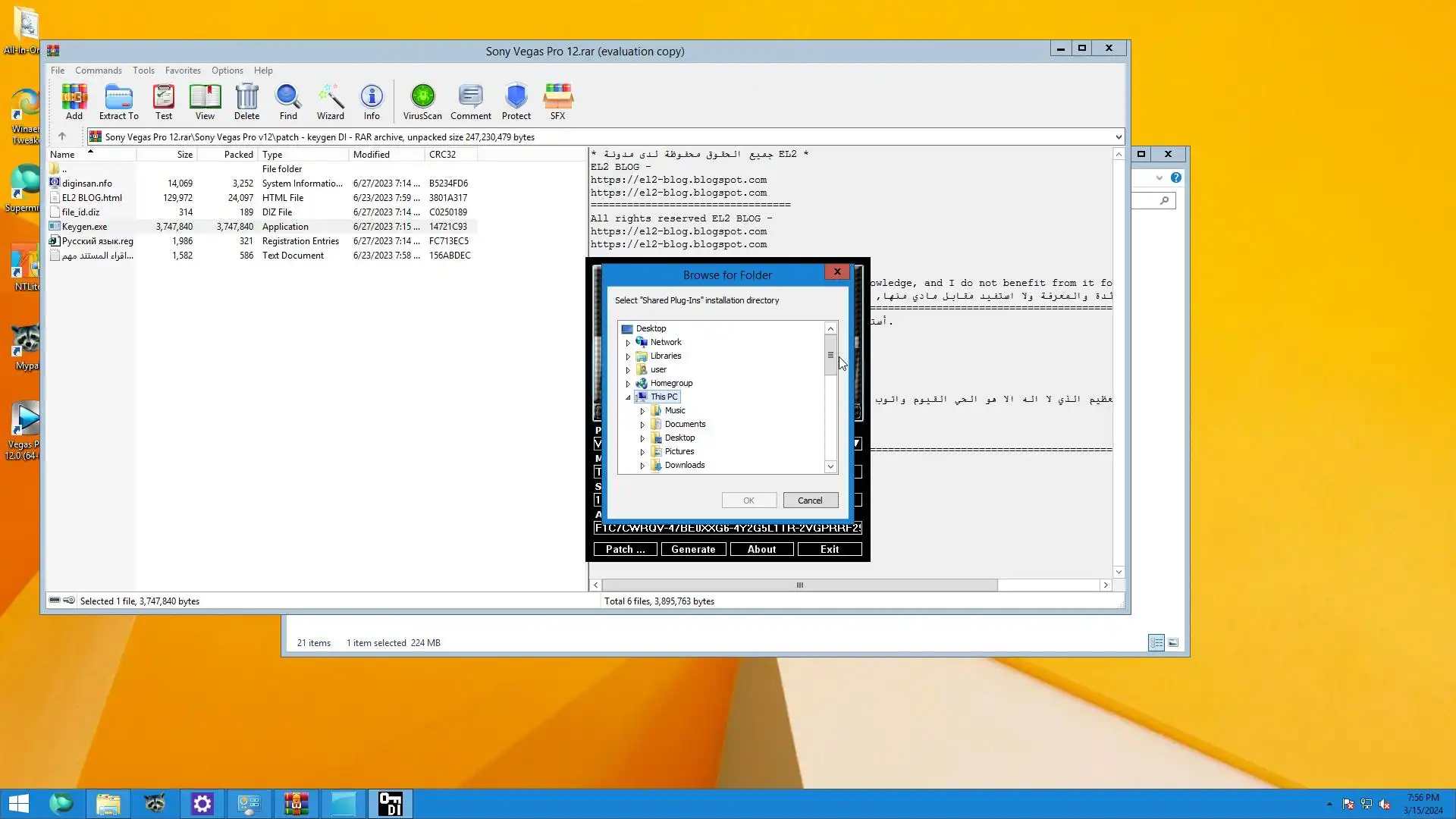The width and height of the screenshot is (1456, 819).
Task: Open the Favorites menu
Action: pos(183,71)
